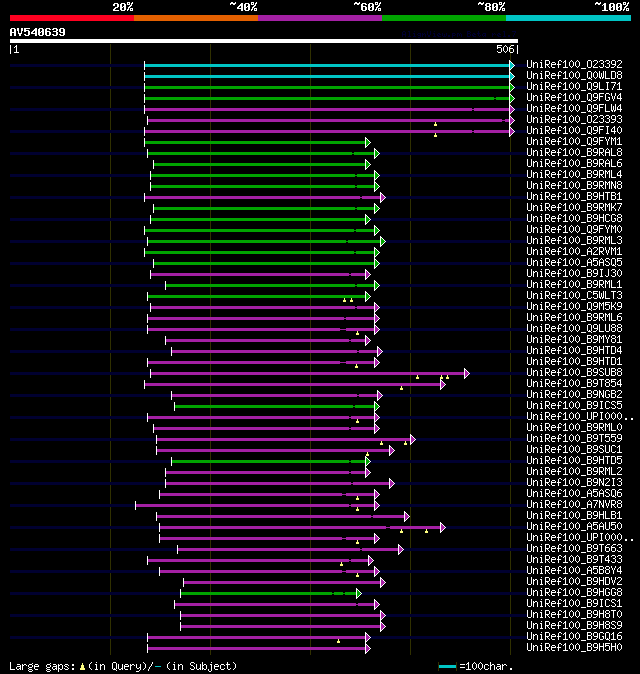Open UniRef100_B9IJ30 entry
The height and width of the screenshot is (674, 640).
tap(574, 273)
